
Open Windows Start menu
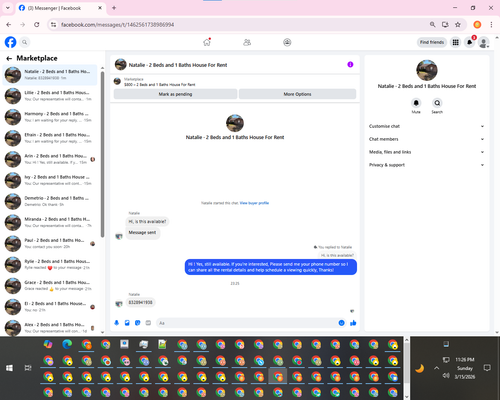click(x=9, y=368)
